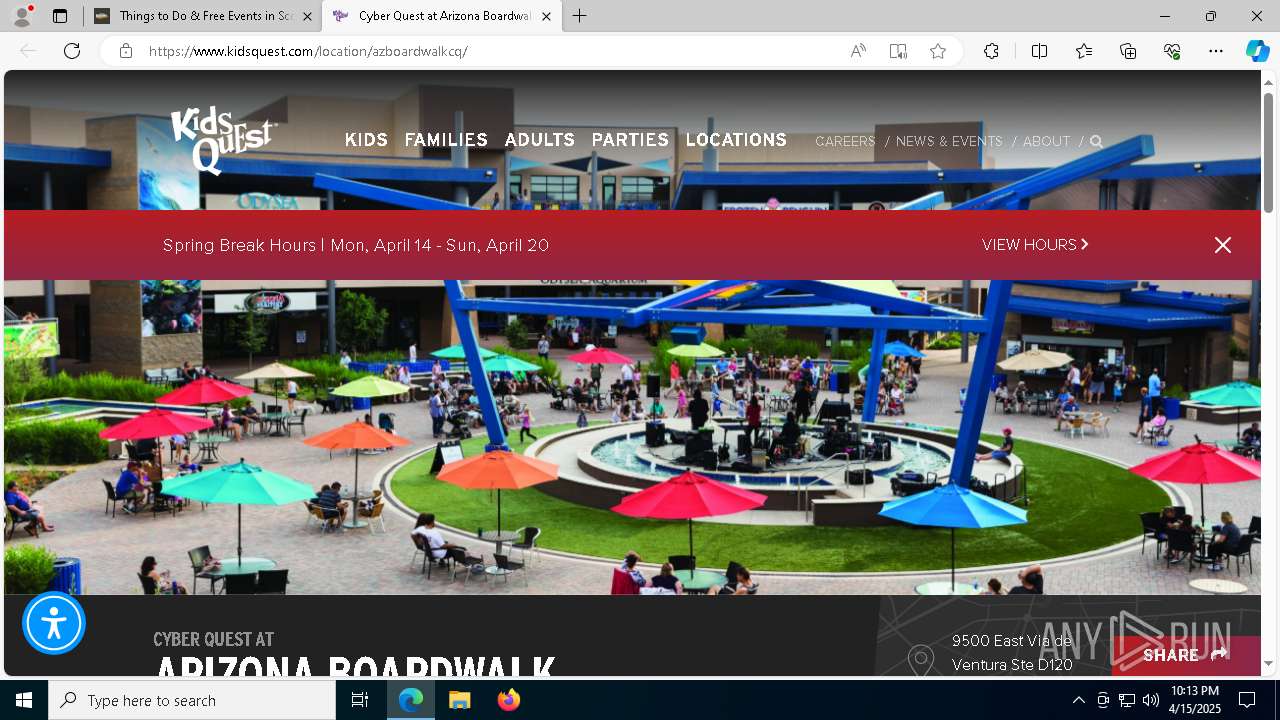Open the tab actions menu icon
The height and width of the screenshot is (720, 1280).
pos(60,16)
